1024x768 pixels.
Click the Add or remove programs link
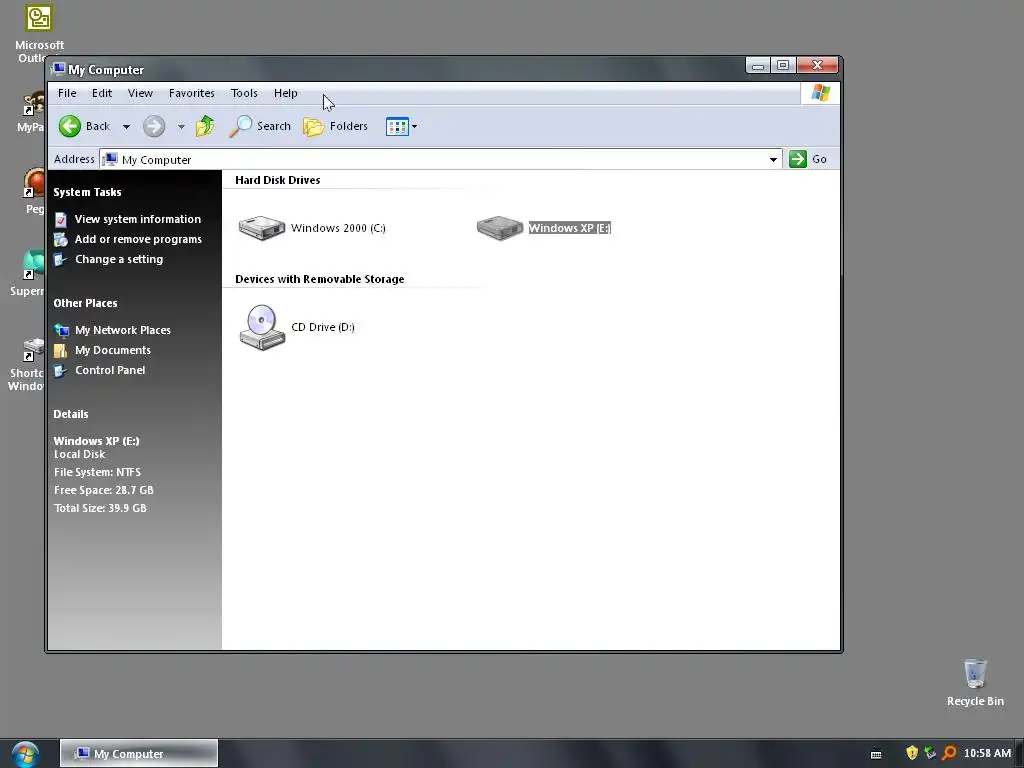138,239
